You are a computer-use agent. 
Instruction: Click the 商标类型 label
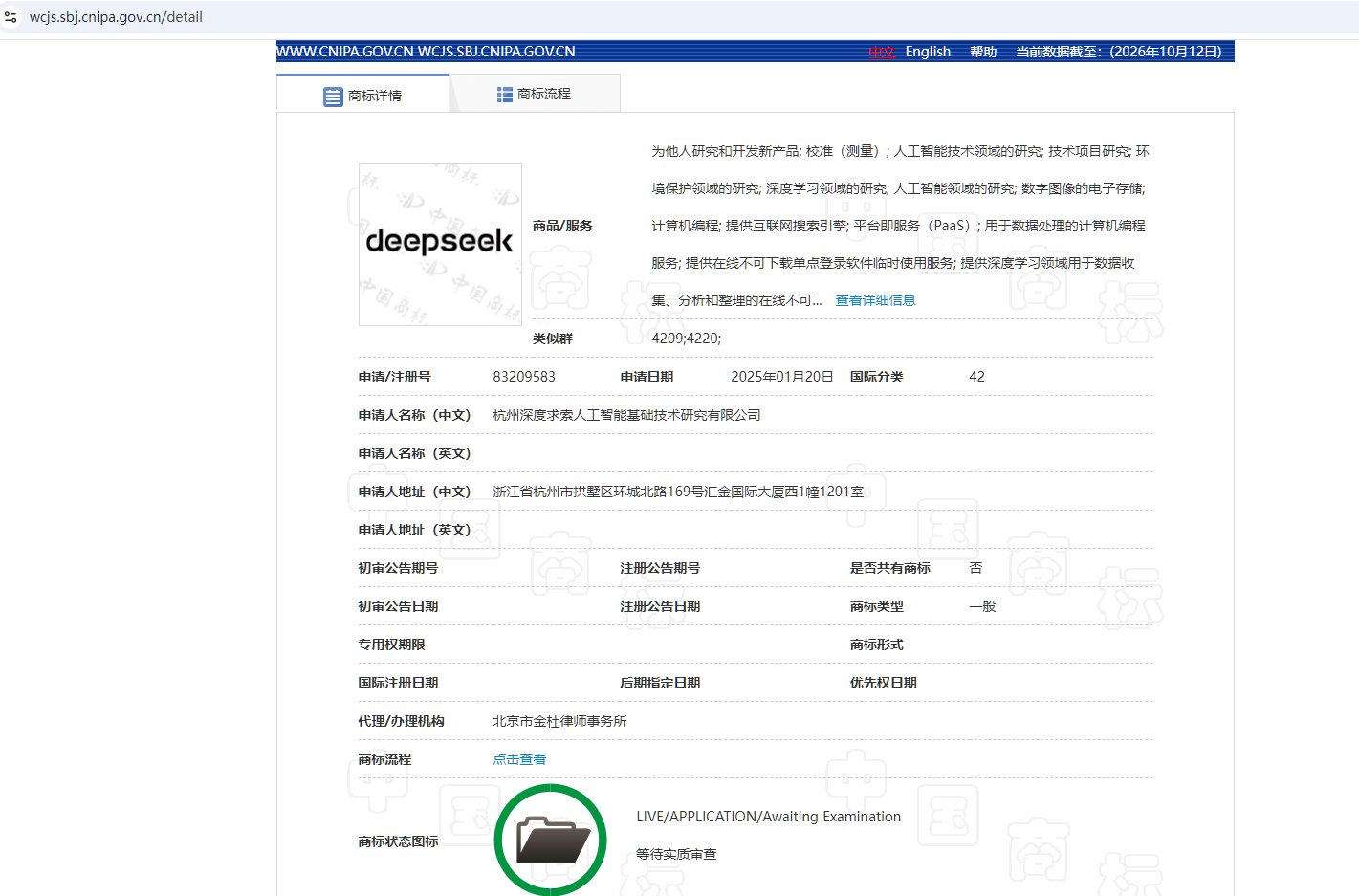point(877,606)
